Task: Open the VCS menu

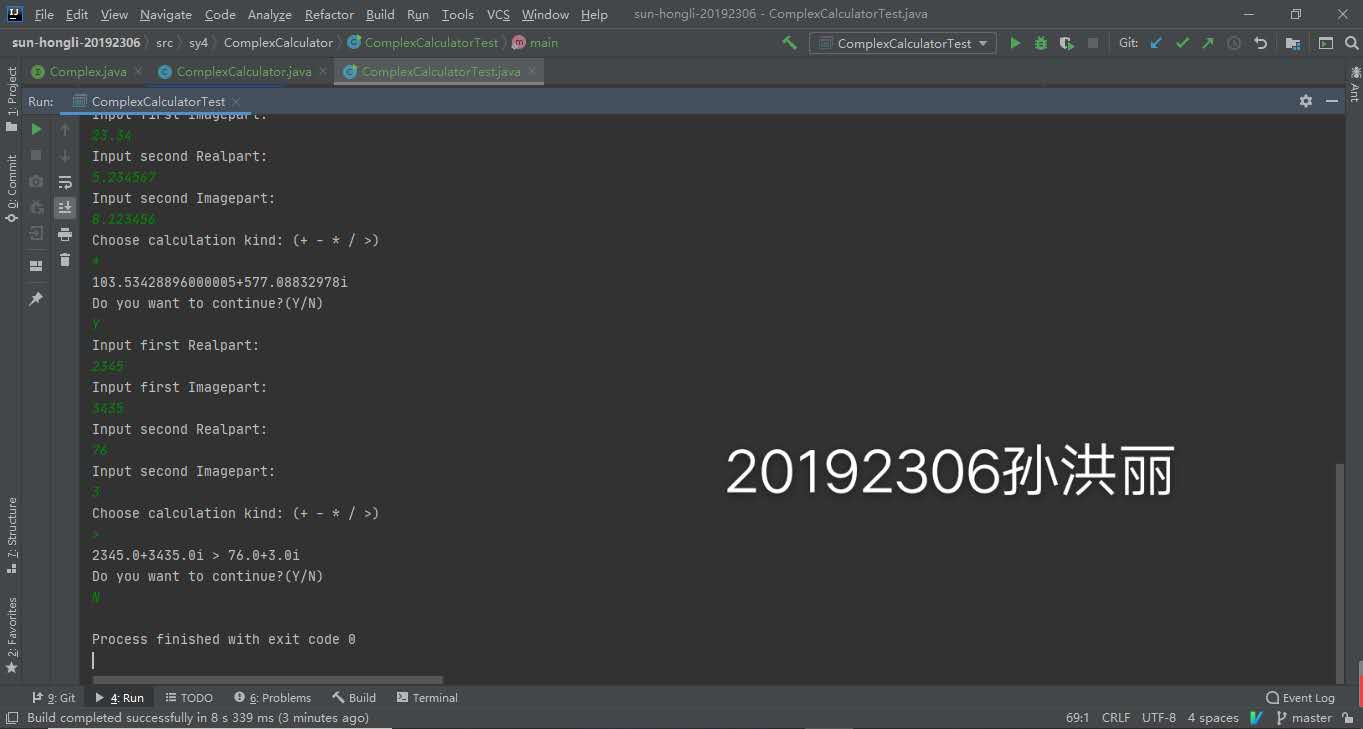Action: pos(498,14)
